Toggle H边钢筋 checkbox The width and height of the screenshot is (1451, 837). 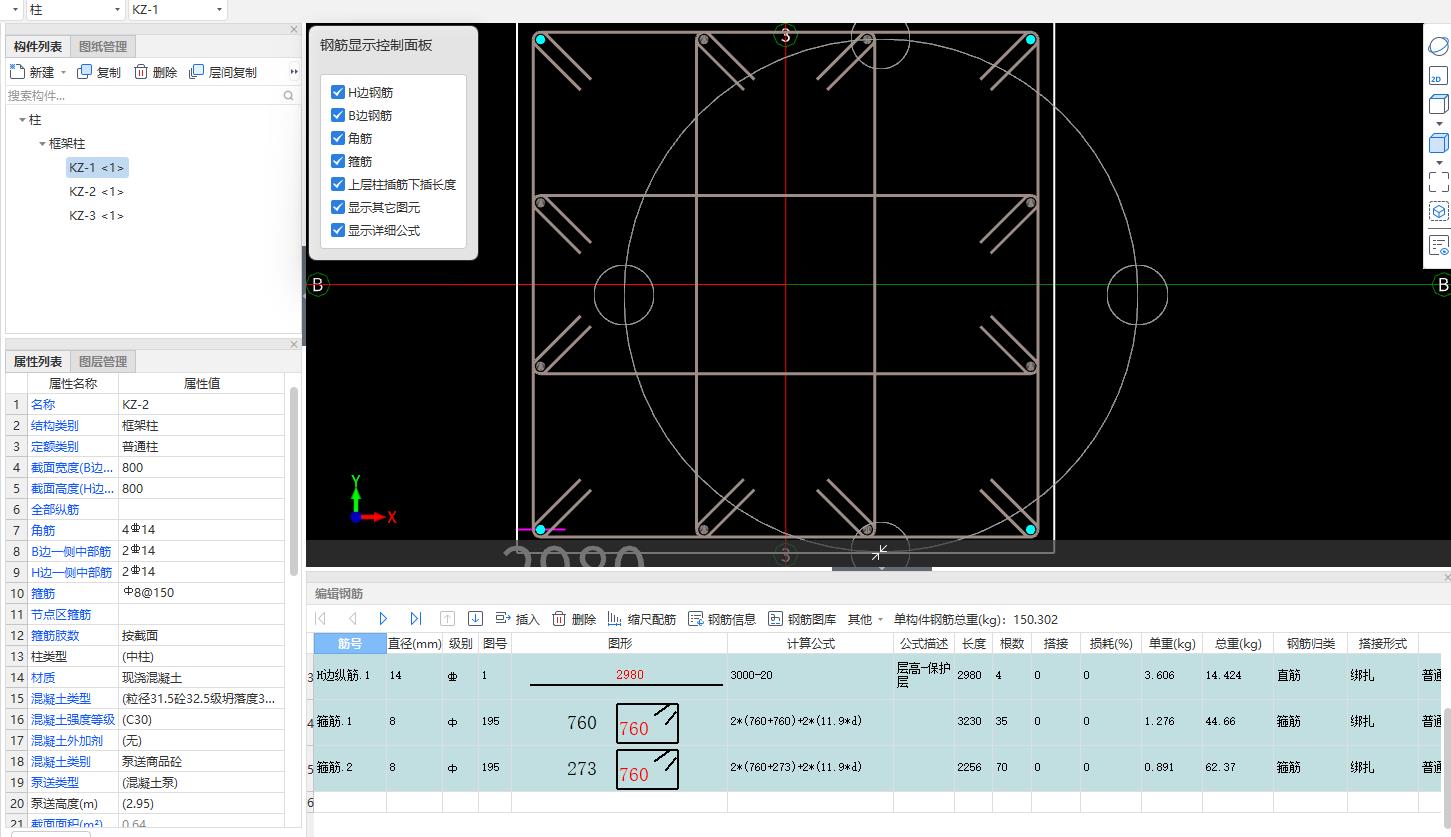click(338, 92)
